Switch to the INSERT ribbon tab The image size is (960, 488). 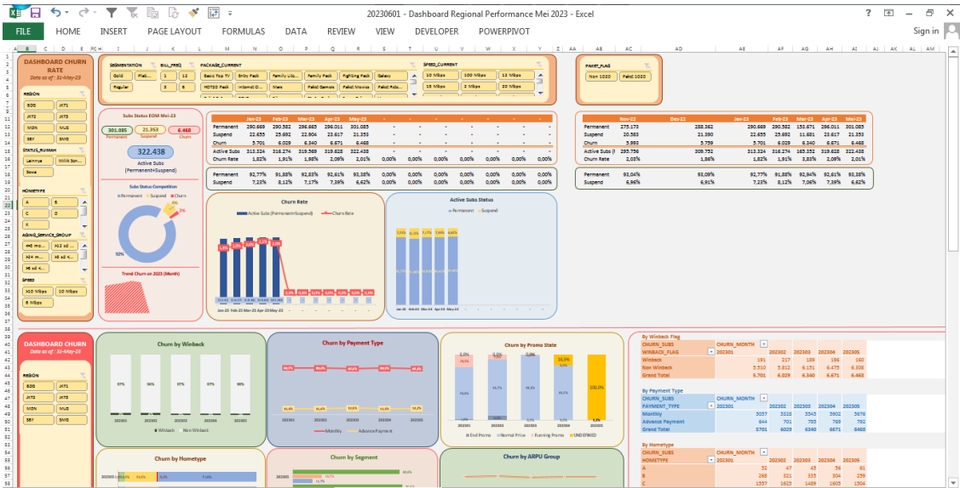click(113, 31)
